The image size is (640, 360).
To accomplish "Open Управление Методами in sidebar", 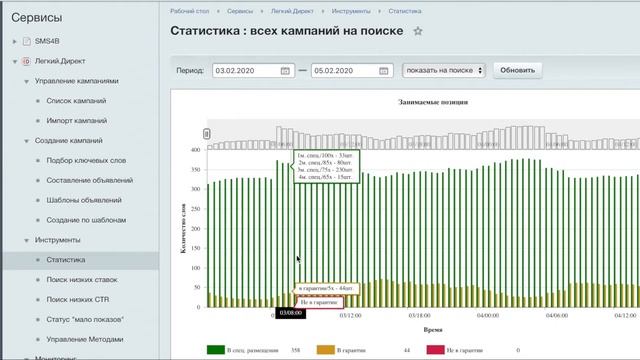I will 85,340.
